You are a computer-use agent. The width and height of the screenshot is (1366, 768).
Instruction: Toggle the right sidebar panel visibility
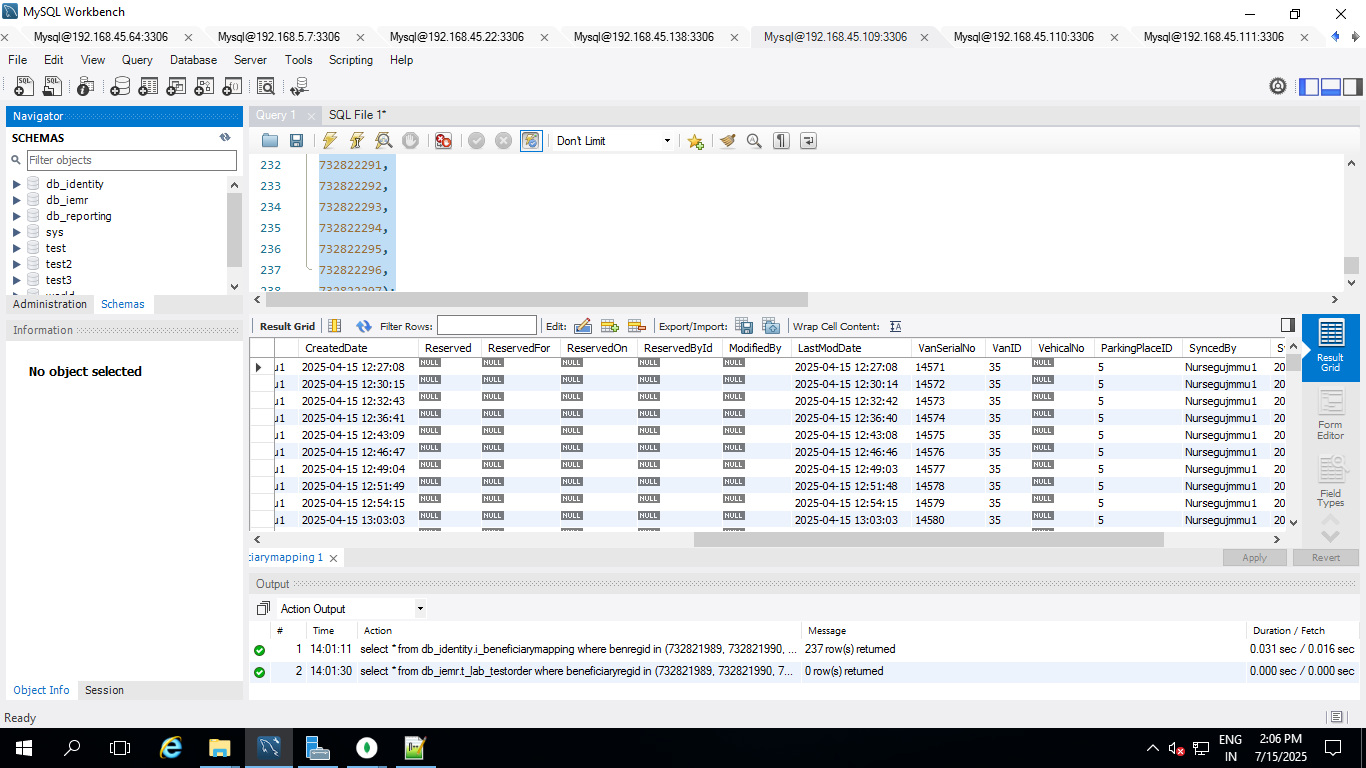(x=1353, y=87)
